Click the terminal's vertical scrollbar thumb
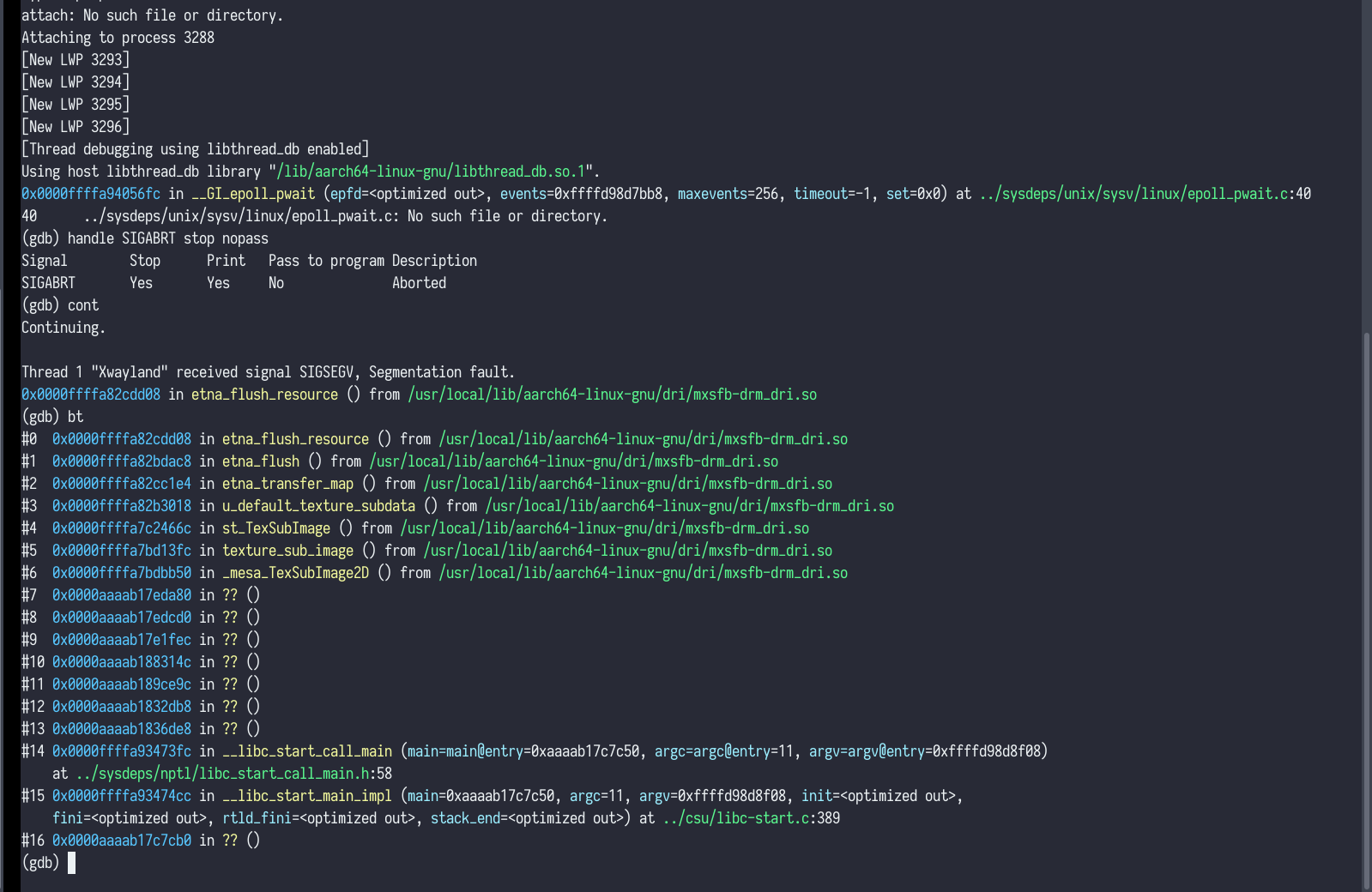Viewport: 1372px width, 892px height. tap(1367, 611)
